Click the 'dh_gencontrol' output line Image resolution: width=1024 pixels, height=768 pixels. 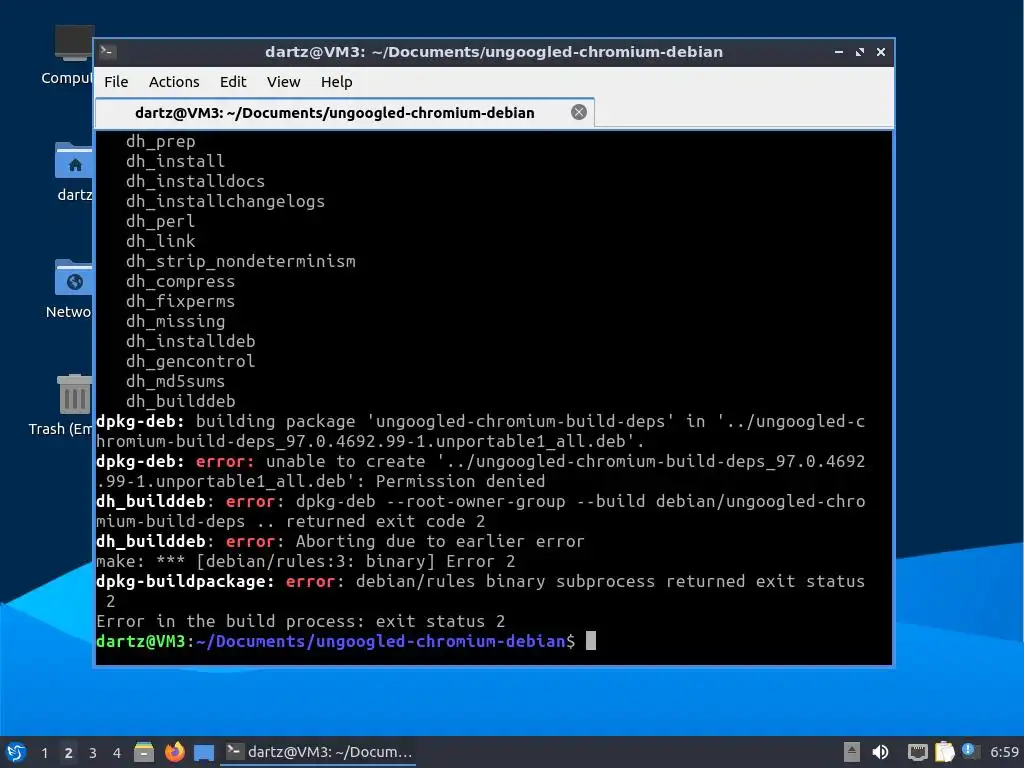pyautogui.click(x=190, y=361)
